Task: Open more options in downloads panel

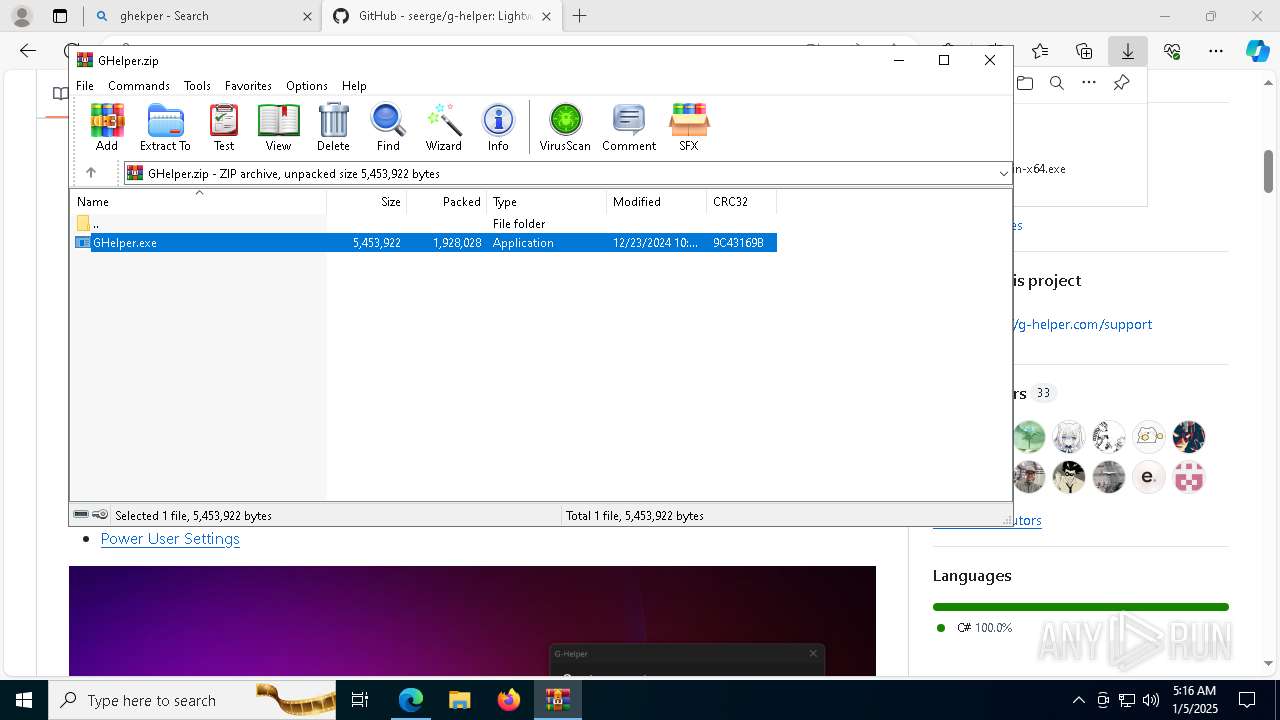Action: coord(1089,83)
